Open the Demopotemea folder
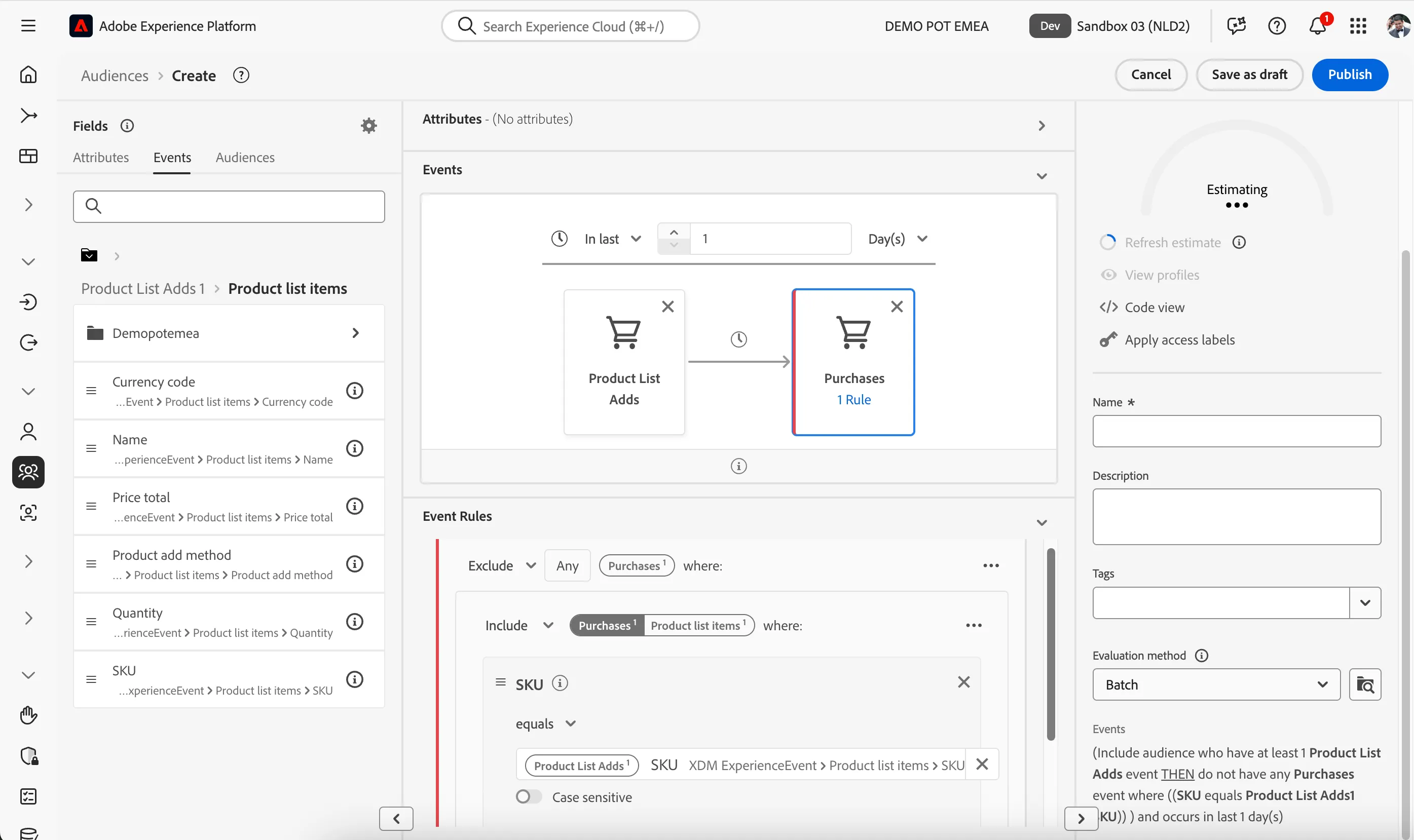The width and height of the screenshot is (1414, 840). (229, 333)
